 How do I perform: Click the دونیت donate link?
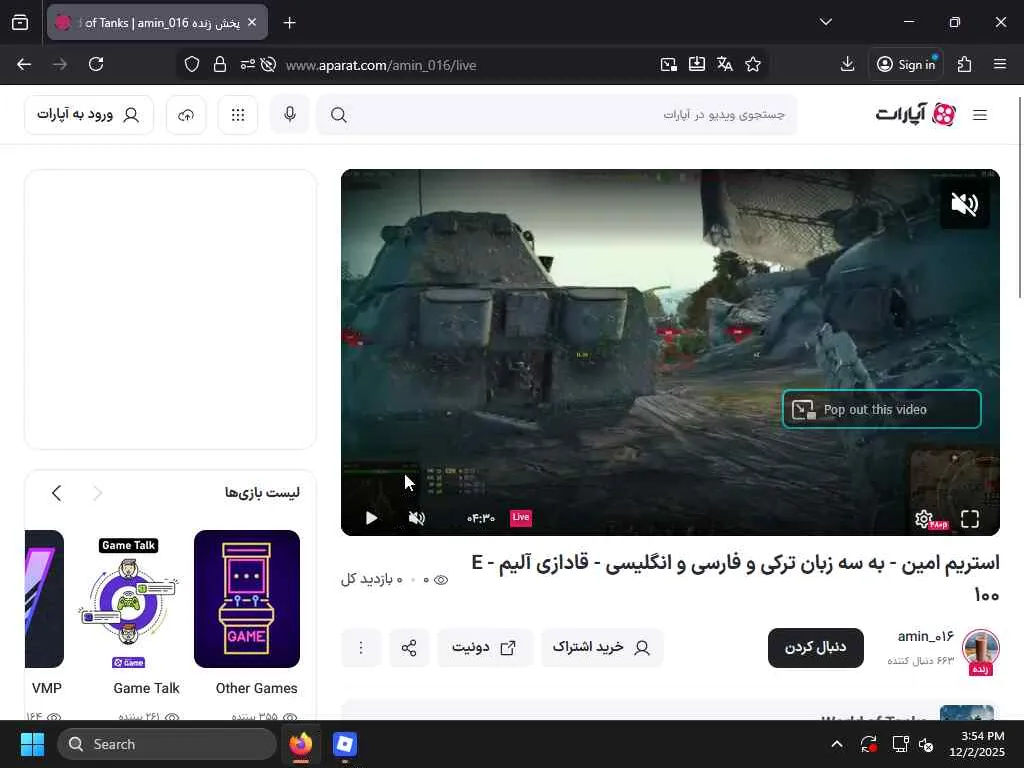[485, 647]
